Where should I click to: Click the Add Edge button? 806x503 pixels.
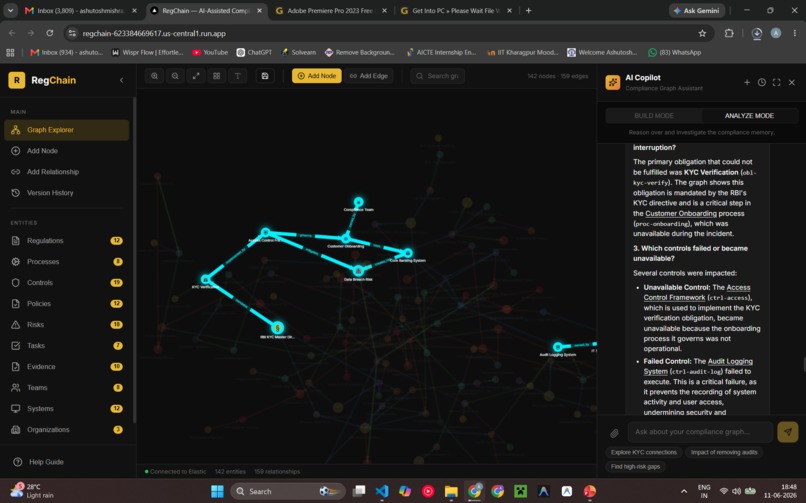[369, 76]
